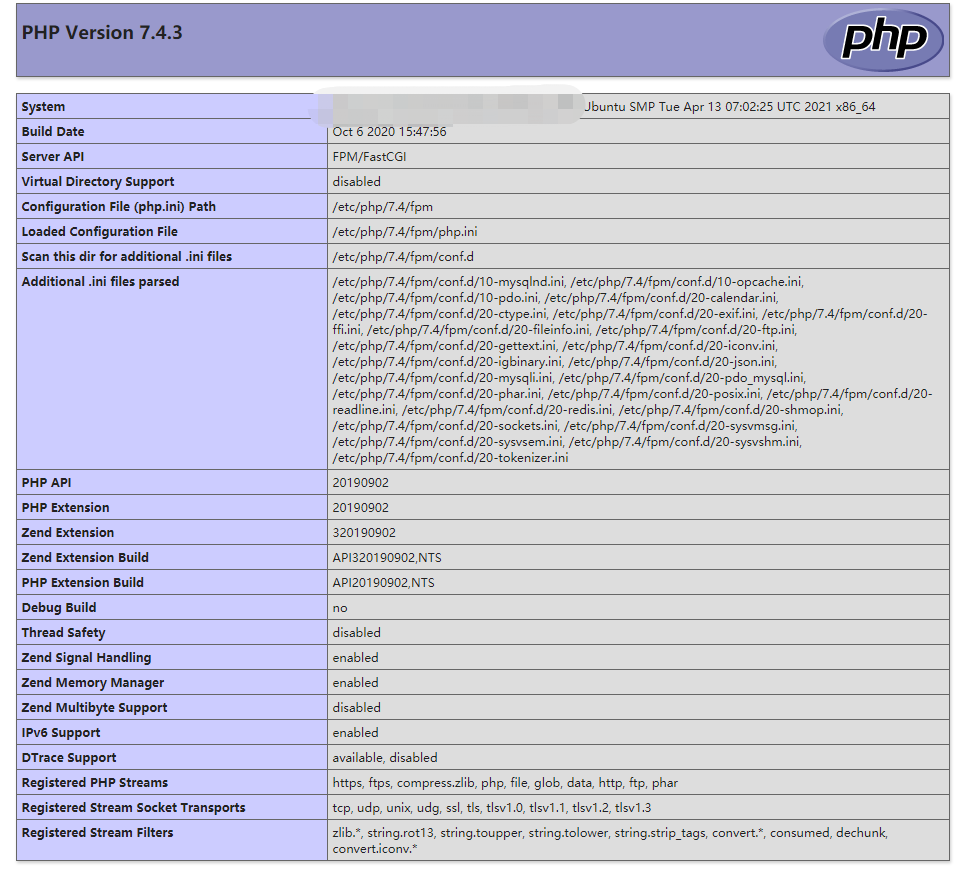
Task: Click disabled value for Zend Multibyte Support
Action: 357,708
